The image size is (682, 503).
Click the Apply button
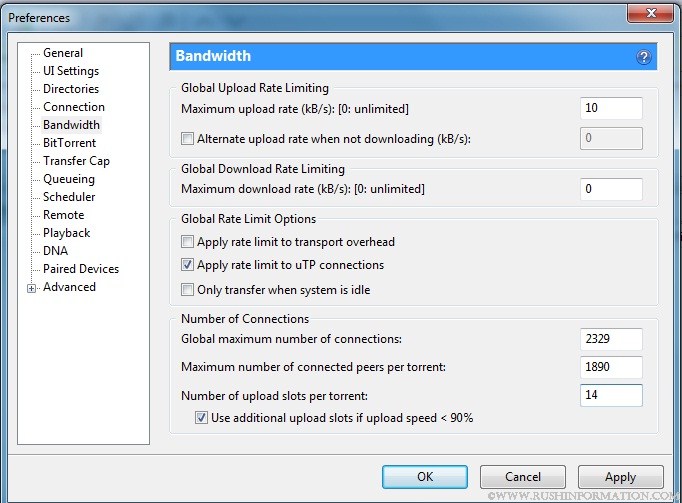point(620,477)
